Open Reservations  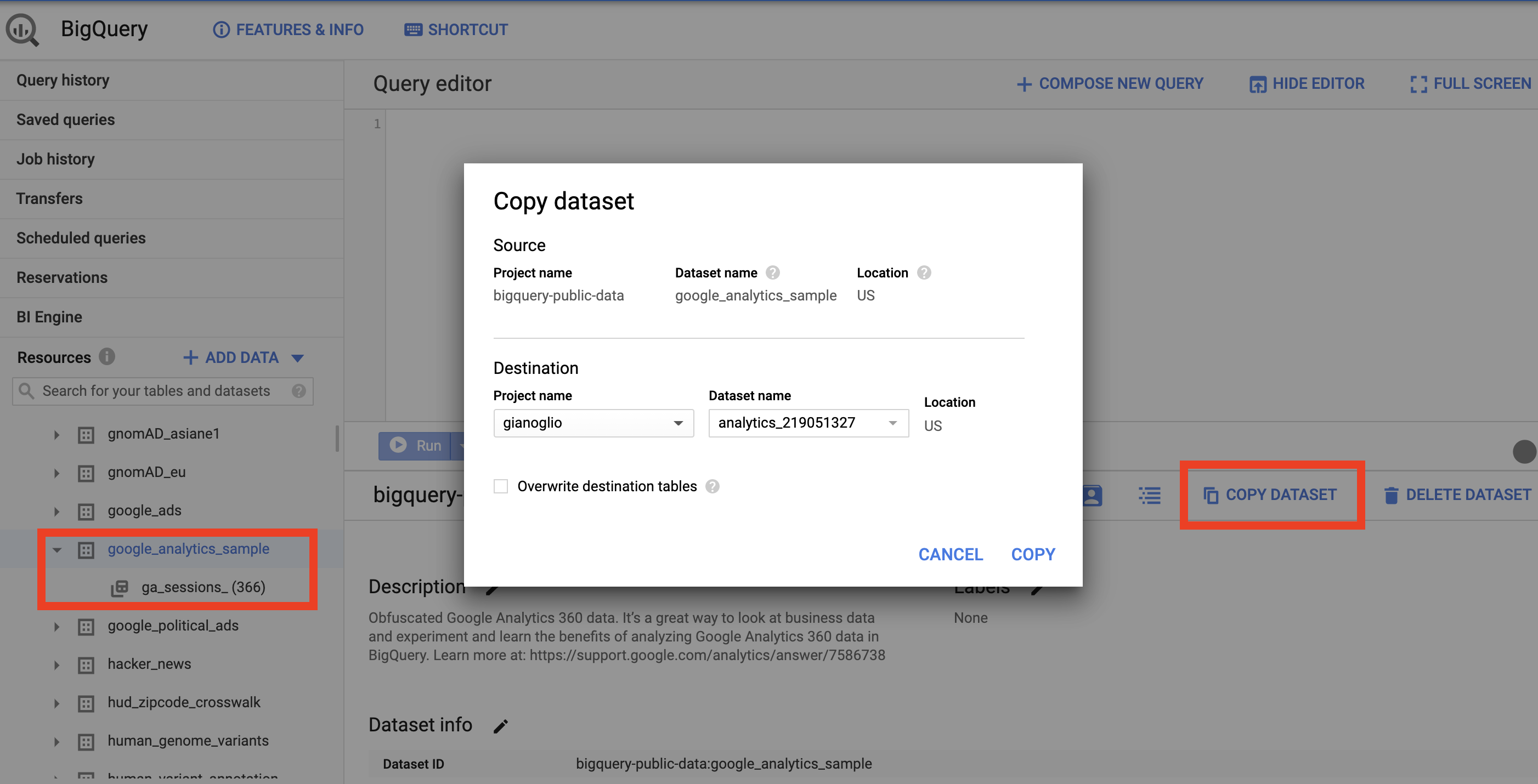click(62, 277)
